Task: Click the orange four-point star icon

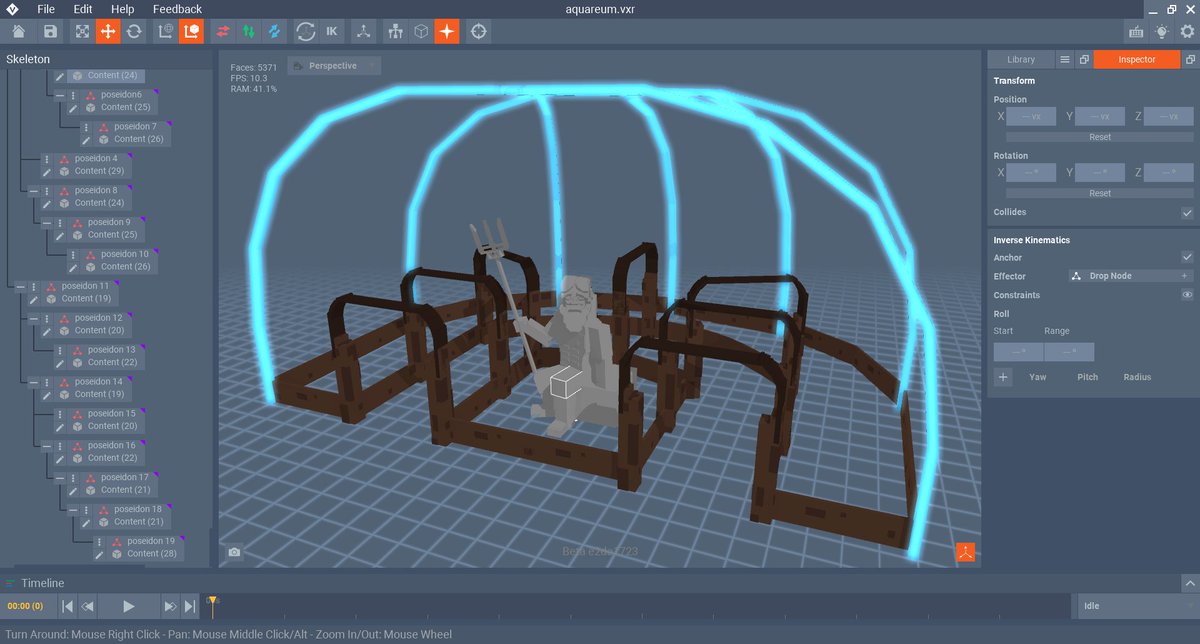Action: click(447, 32)
